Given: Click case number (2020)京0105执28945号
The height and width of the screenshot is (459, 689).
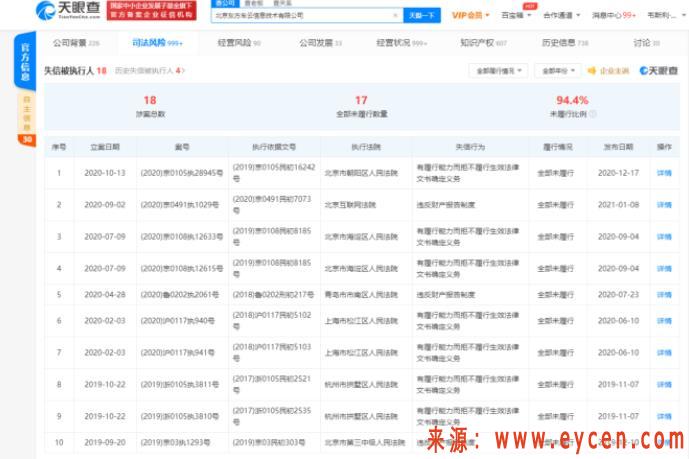Looking at the screenshot, I should tap(181, 173).
